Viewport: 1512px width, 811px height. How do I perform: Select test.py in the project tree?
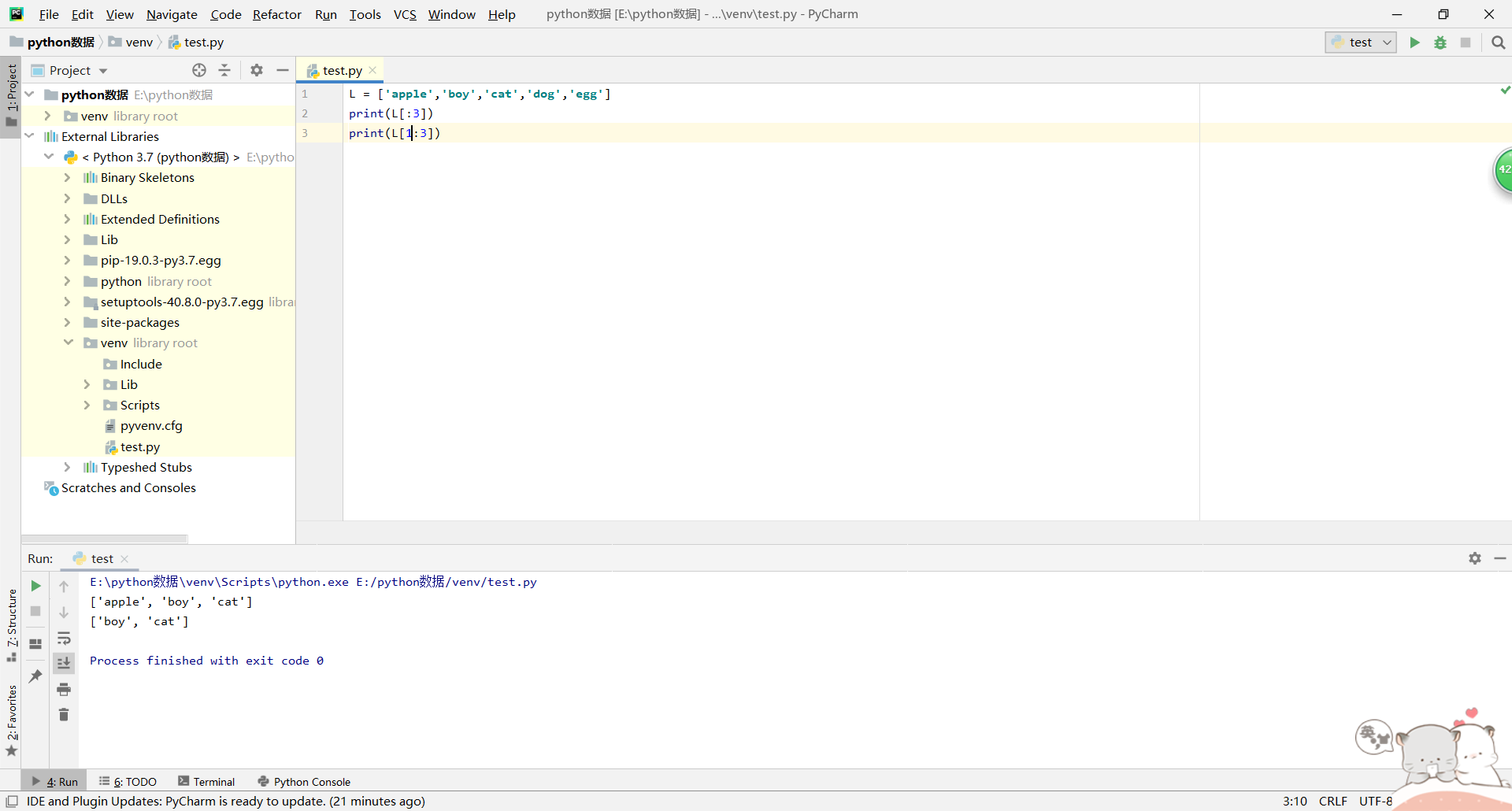[140, 447]
